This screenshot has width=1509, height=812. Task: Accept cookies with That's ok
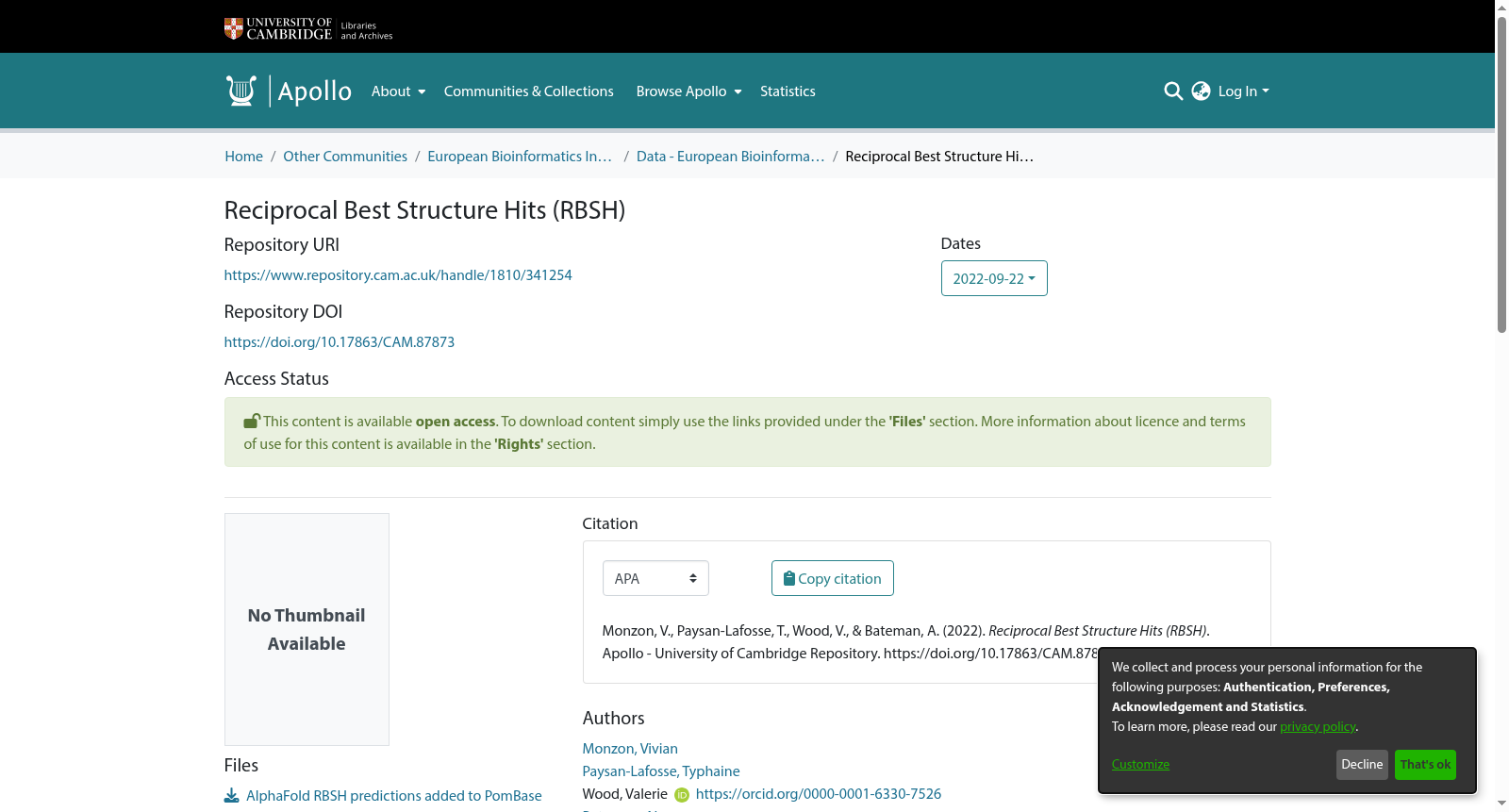click(1425, 765)
